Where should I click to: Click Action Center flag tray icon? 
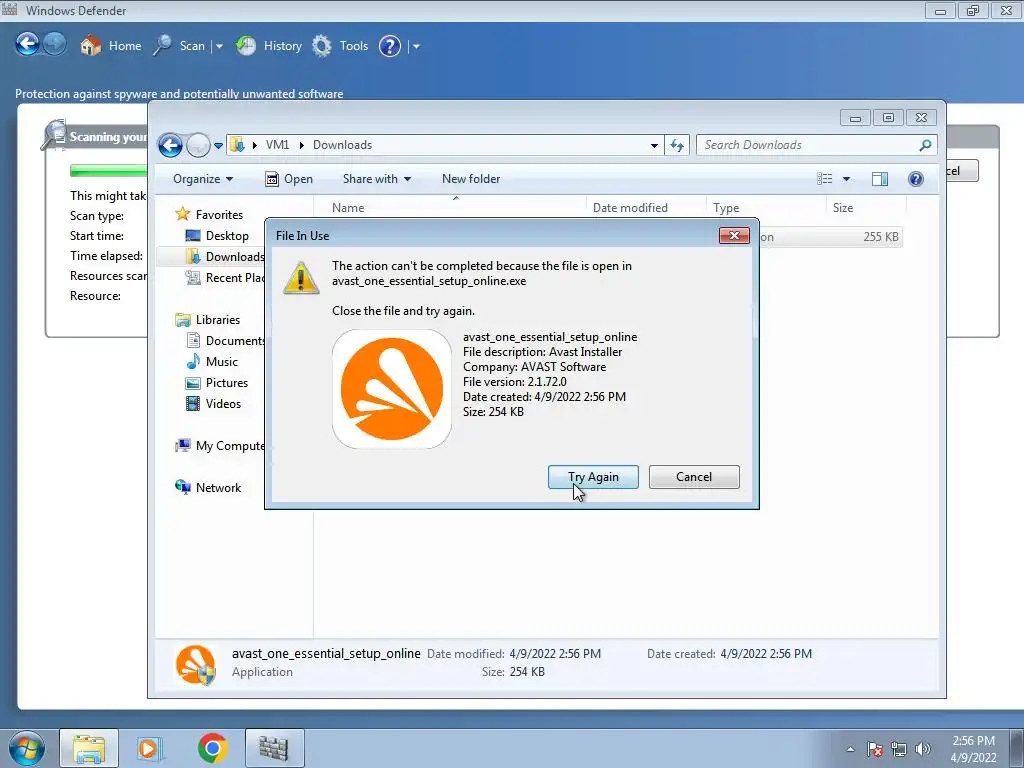(x=875, y=749)
